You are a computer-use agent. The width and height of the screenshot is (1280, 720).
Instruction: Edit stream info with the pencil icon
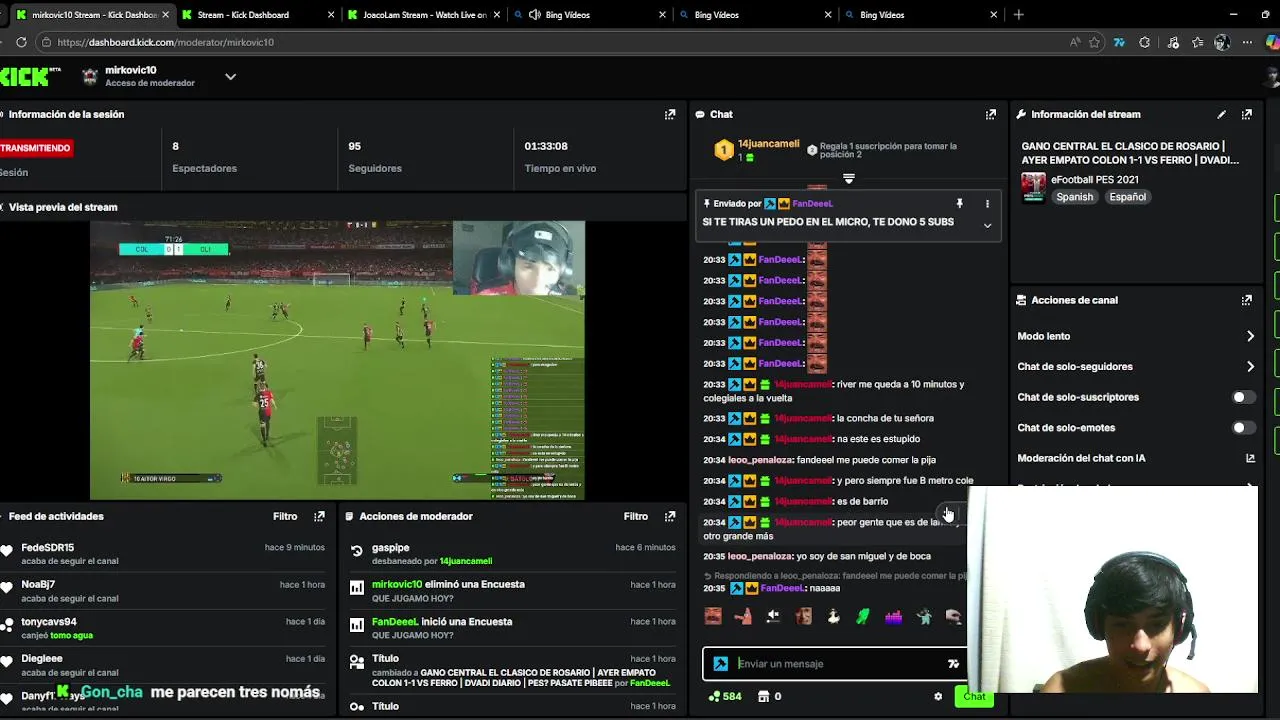tap(1221, 114)
